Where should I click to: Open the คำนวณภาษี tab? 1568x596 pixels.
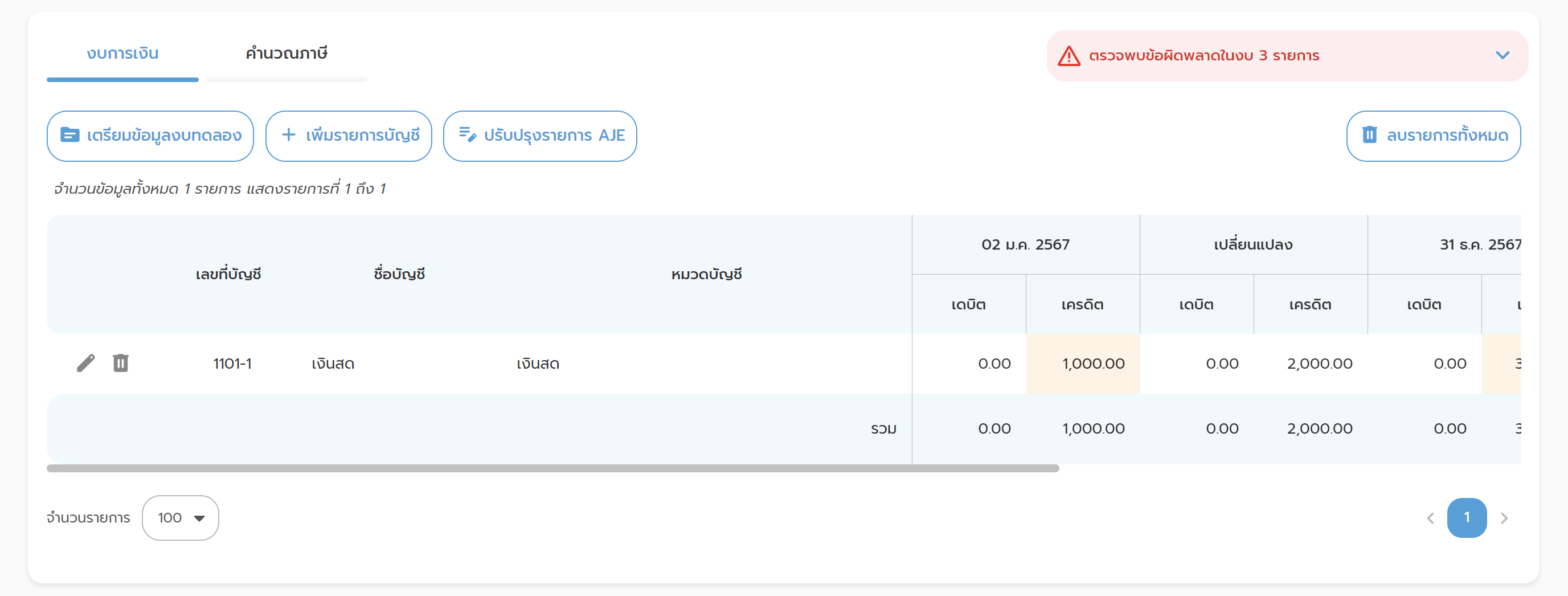286,54
